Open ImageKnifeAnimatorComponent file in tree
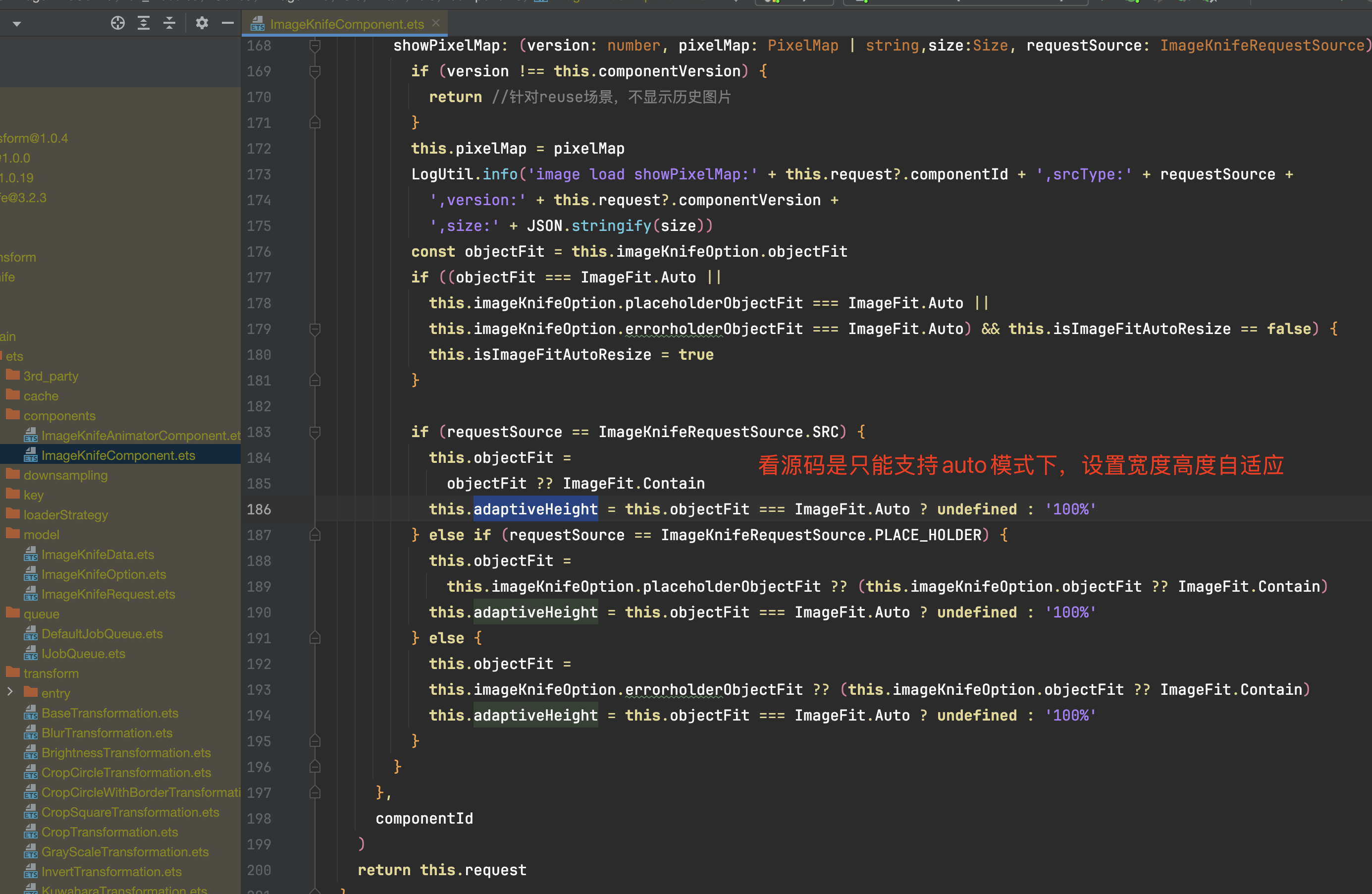Viewport: 1372px width, 894px height. (x=132, y=436)
